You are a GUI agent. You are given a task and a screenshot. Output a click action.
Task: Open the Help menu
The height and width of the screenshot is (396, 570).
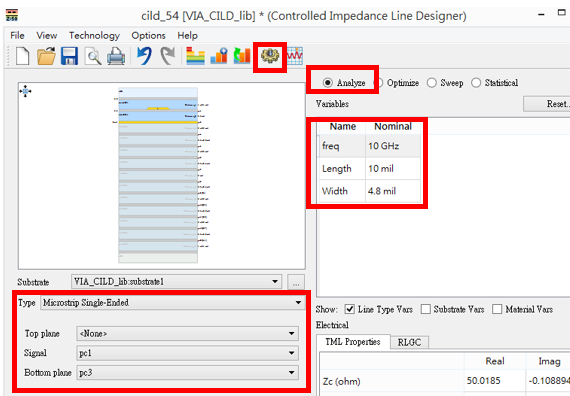point(188,36)
